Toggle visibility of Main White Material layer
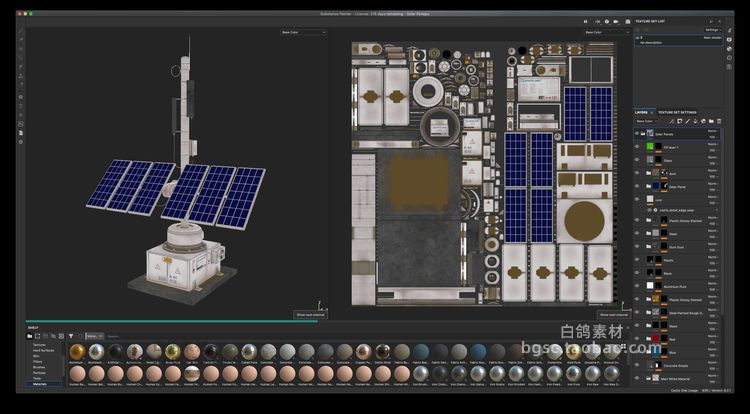The image size is (750, 414). point(637,378)
